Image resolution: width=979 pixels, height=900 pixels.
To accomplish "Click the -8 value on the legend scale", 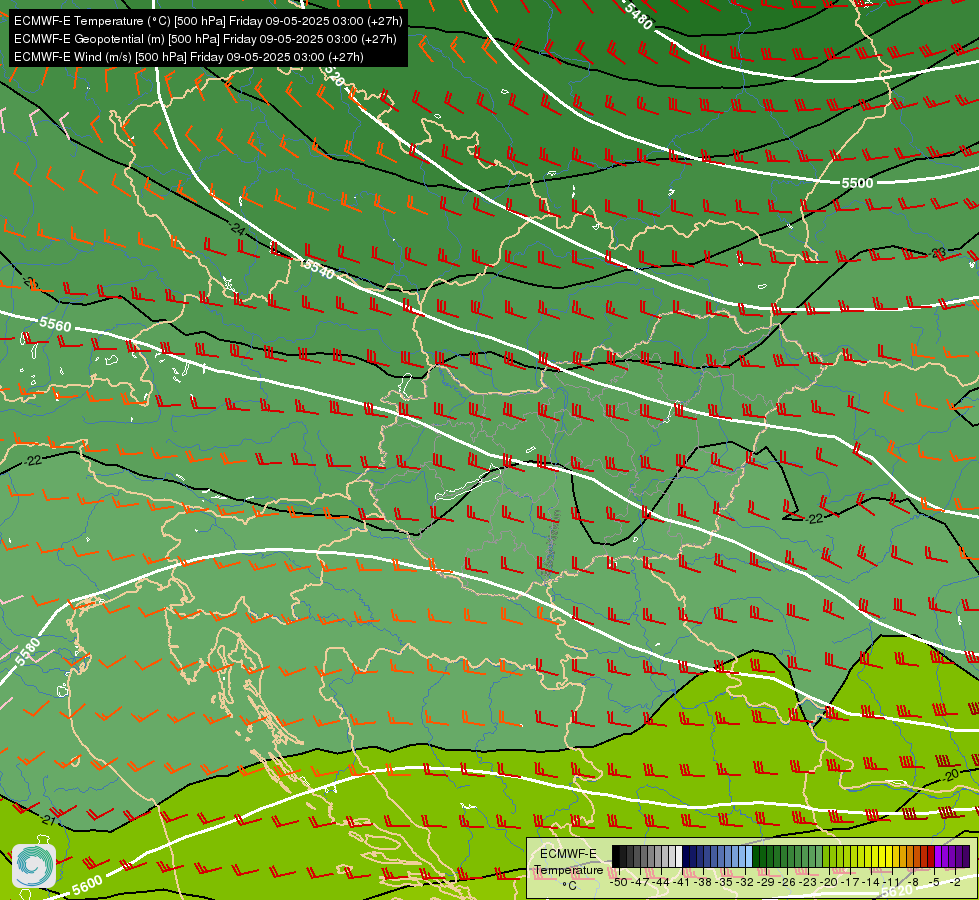I will tap(913, 883).
